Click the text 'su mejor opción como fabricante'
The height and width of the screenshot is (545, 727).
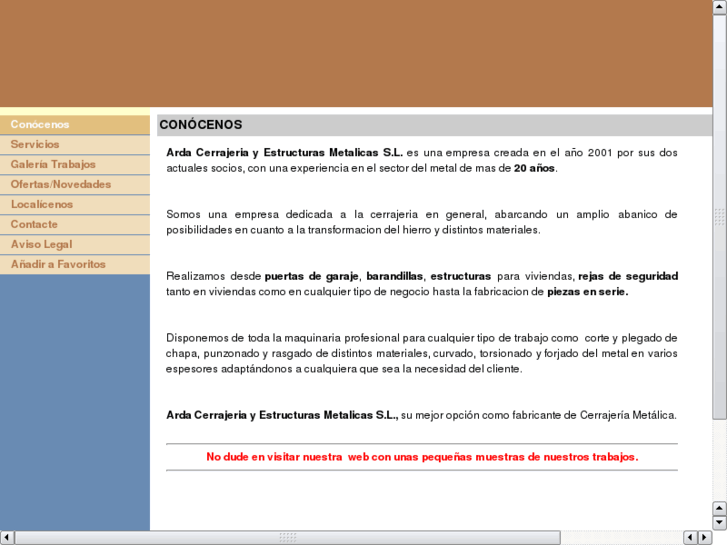481,415
